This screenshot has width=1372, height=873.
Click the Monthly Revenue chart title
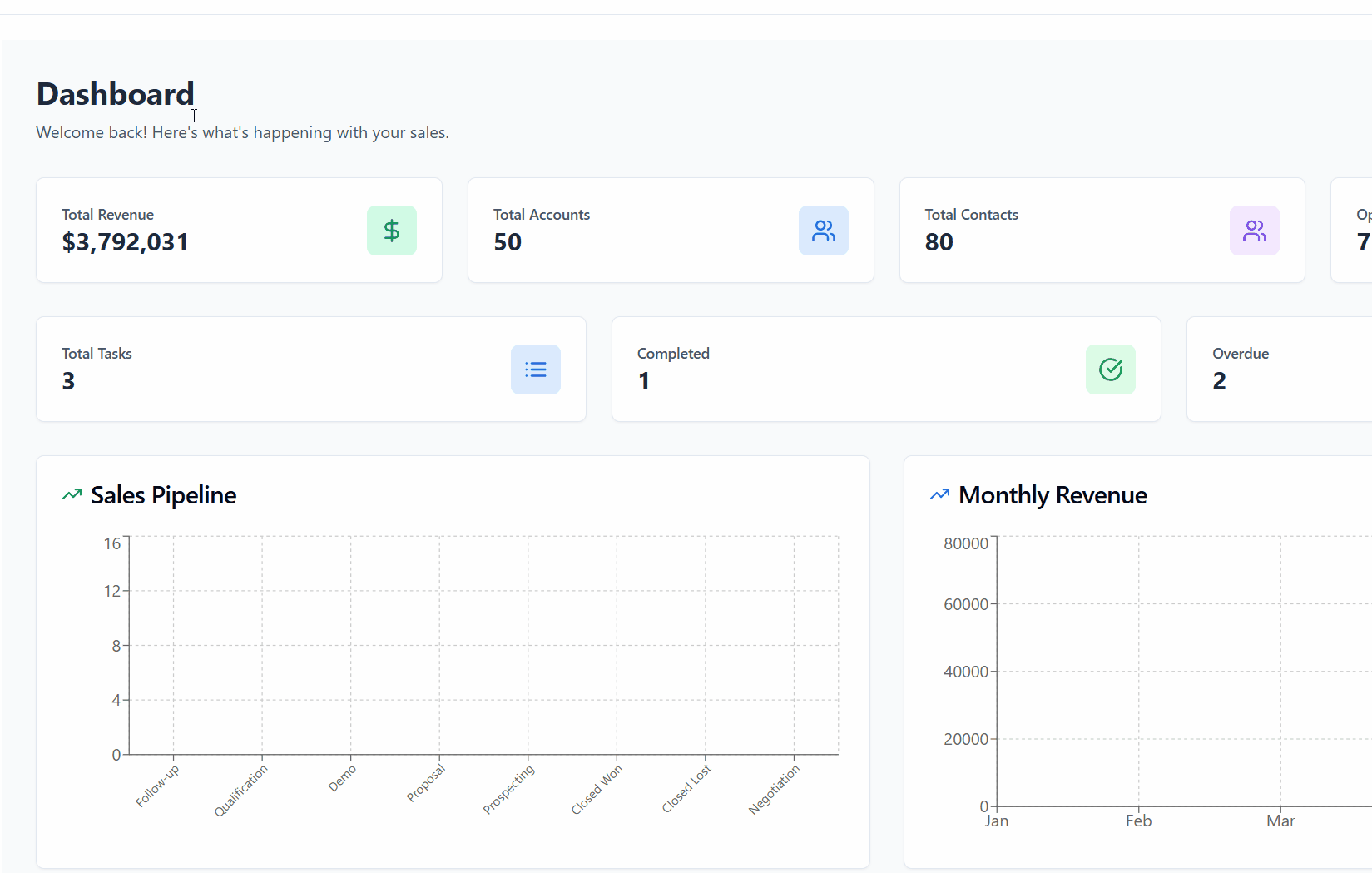(1053, 495)
